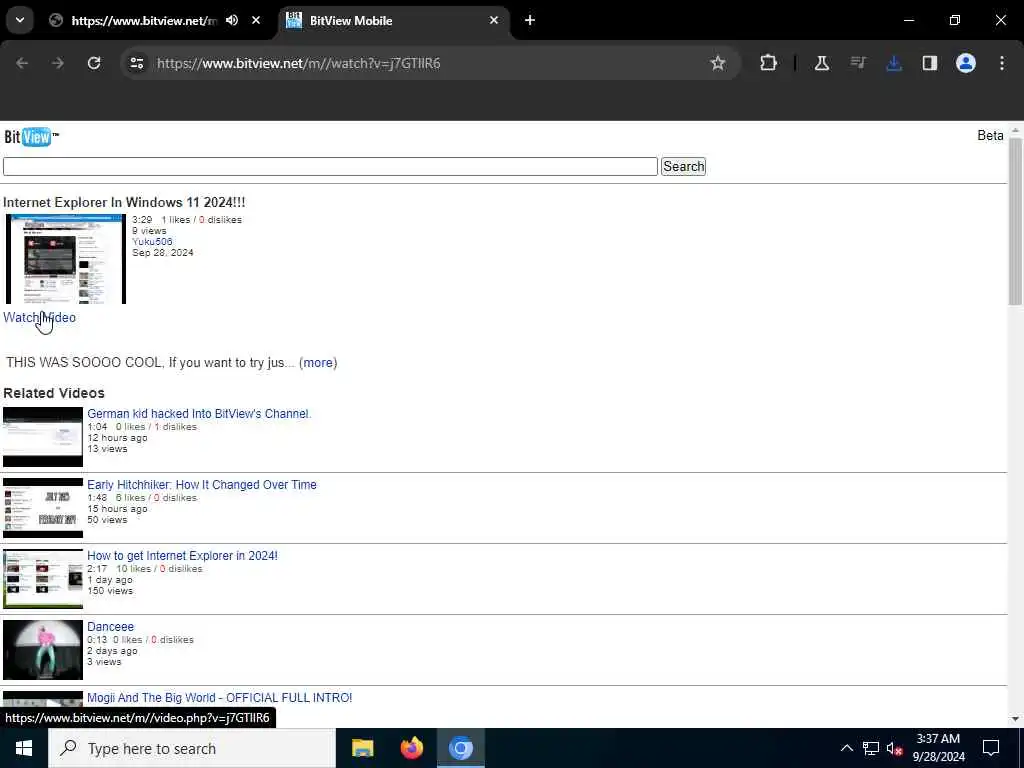Screen dimensions: 1024x768
Task: Open the main video thumbnail
Action: coord(65,259)
